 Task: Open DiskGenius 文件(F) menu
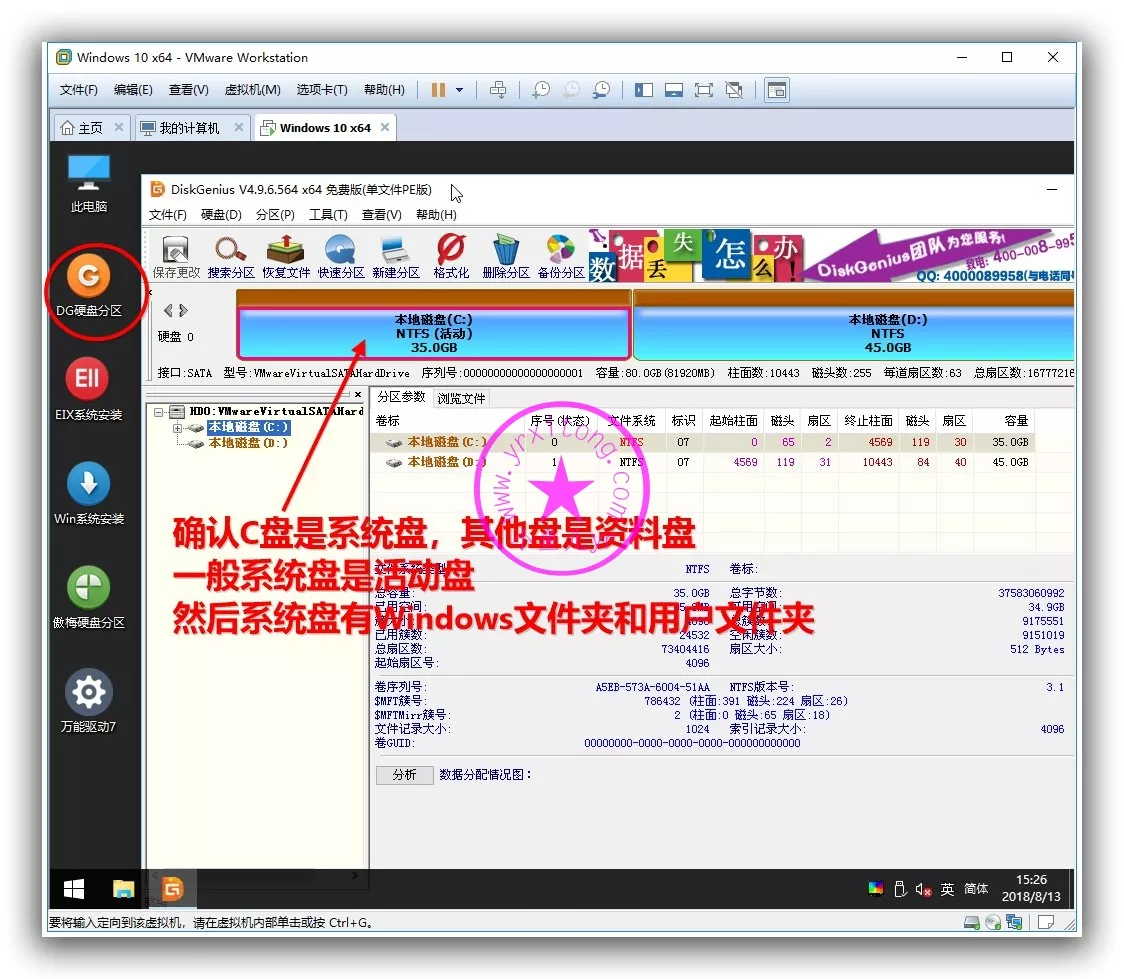coord(167,215)
